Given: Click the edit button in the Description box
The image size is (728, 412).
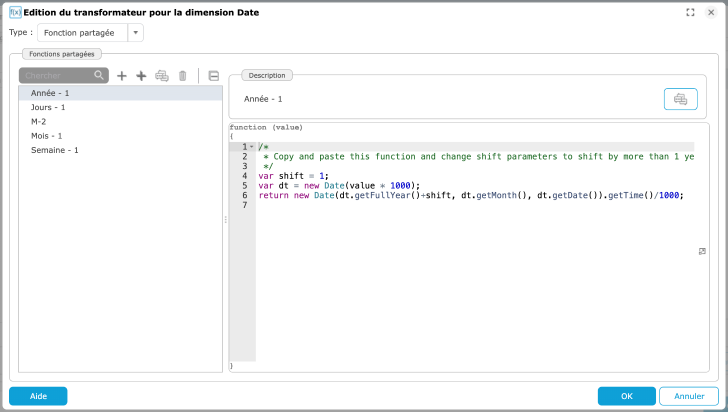Looking at the screenshot, I should tap(680, 99).
